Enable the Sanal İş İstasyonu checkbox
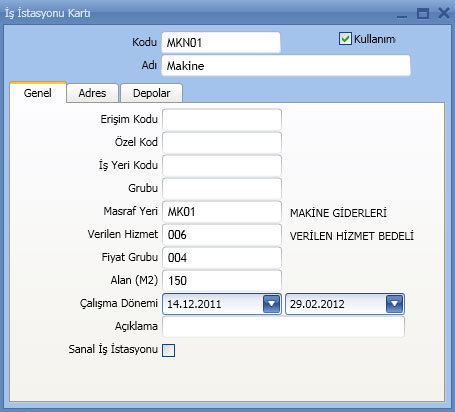 tap(168, 350)
